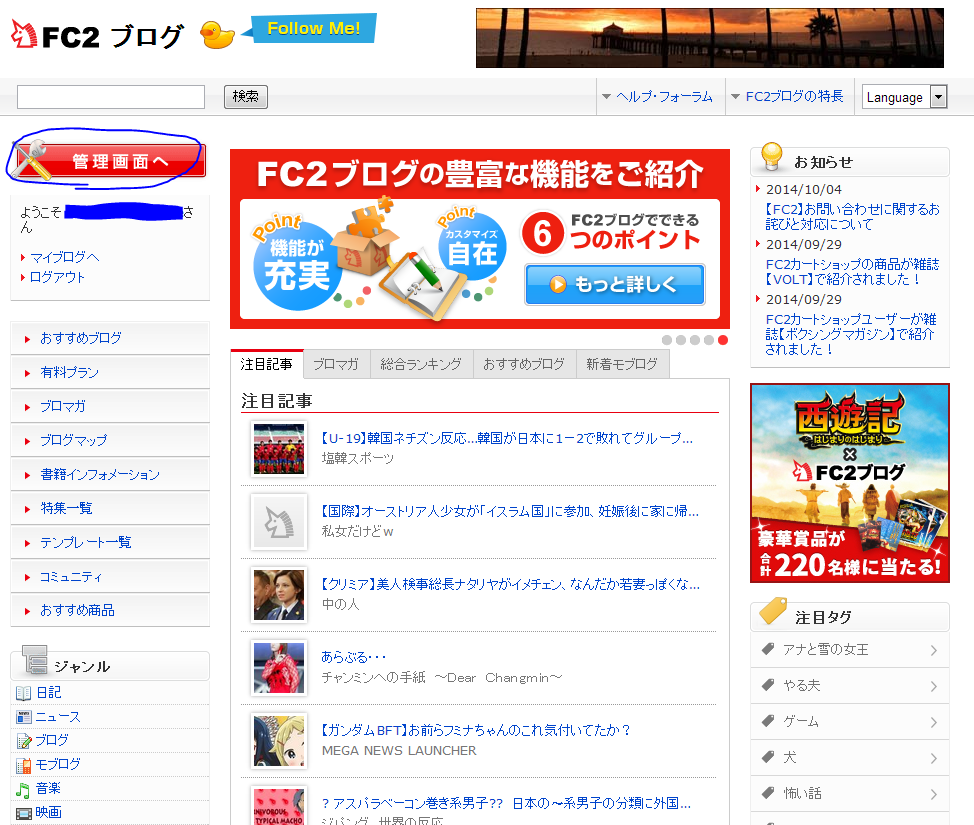This screenshot has height=825, width=974.
Task: Open the 音楽 genre link
Action: pyautogui.click(x=48, y=788)
